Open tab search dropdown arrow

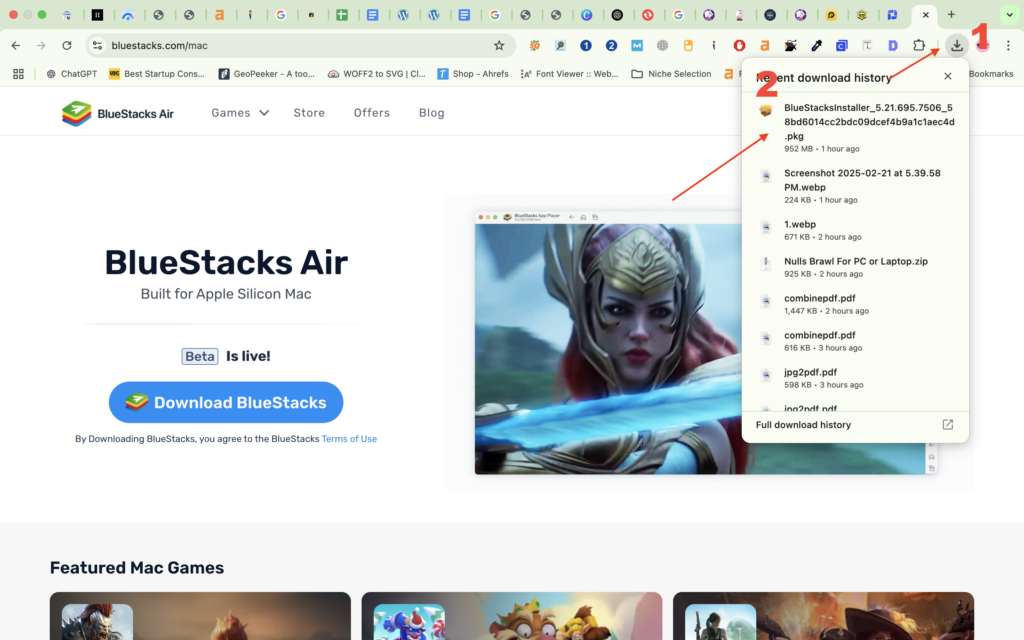pyautogui.click(x=1009, y=14)
